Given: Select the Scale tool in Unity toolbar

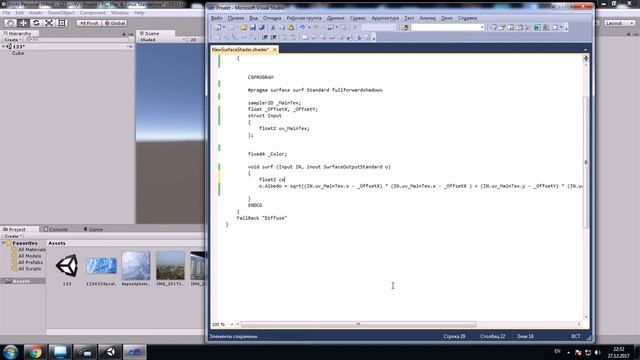Looking at the screenshot, I should point(49,23).
